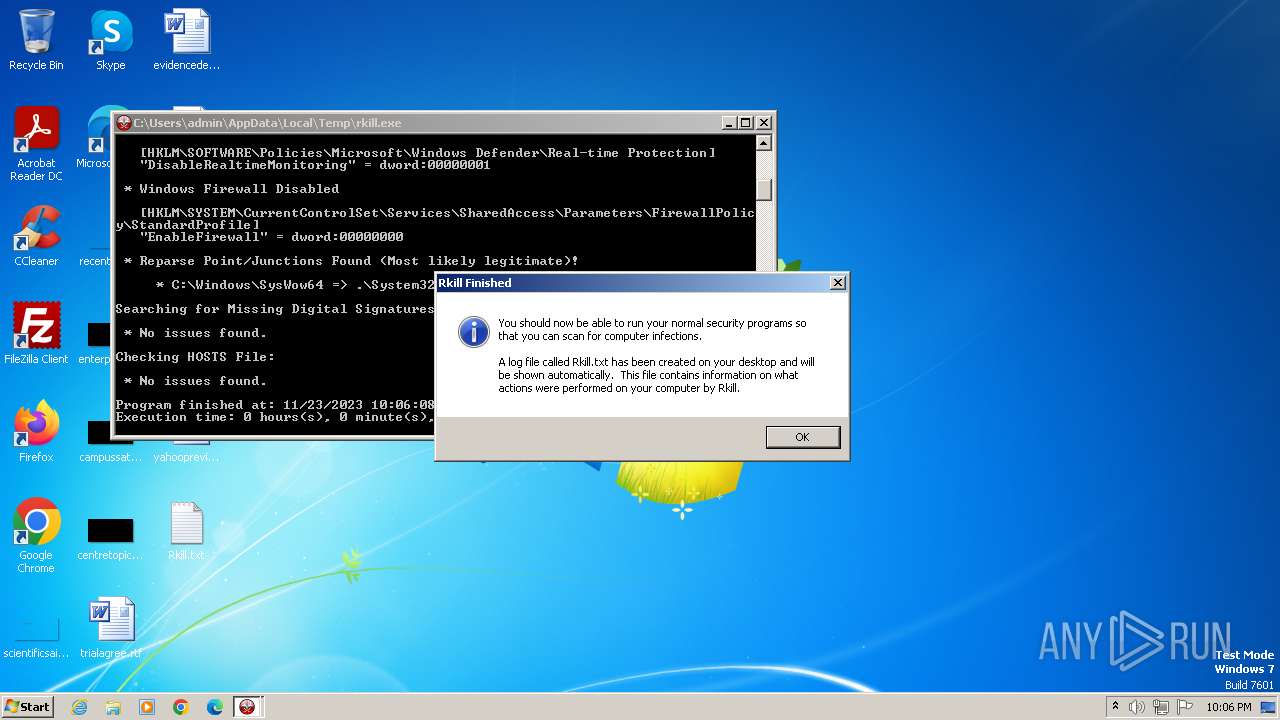Click the 'Reparse Point/Junctions Found' line
The width and height of the screenshot is (1280, 720).
pyautogui.click(x=351, y=261)
